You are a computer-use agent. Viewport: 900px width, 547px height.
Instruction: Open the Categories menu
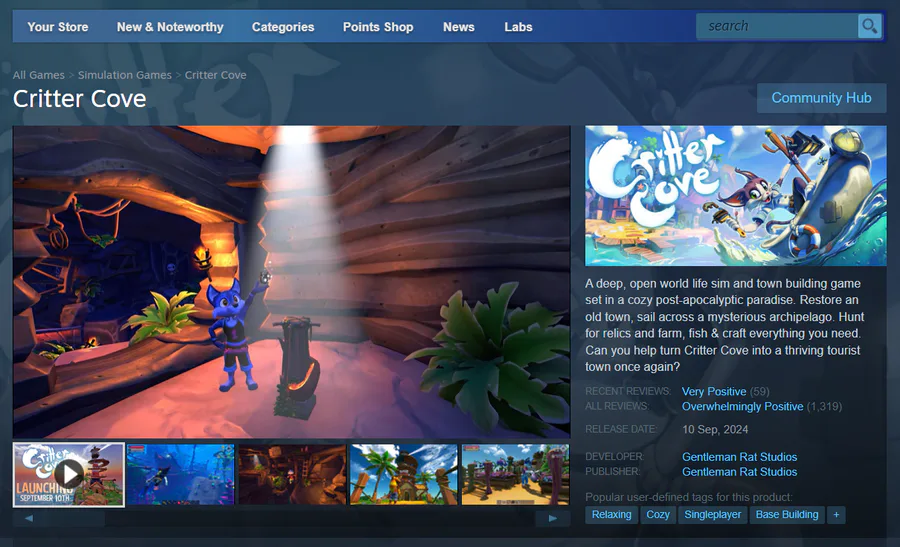[283, 27]
